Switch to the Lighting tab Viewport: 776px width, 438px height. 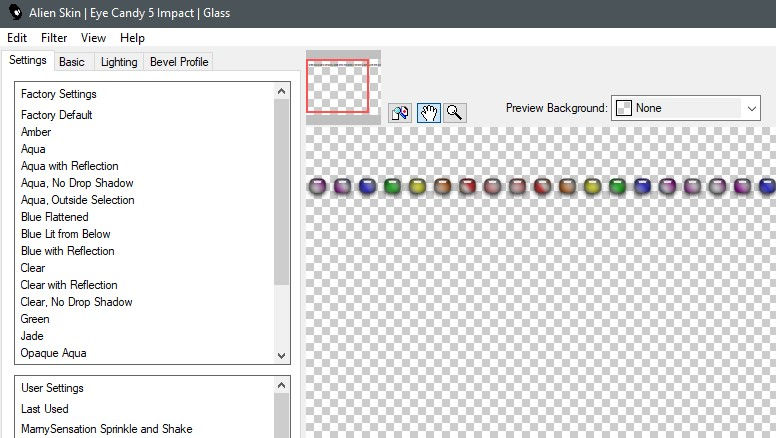[119, 62]
